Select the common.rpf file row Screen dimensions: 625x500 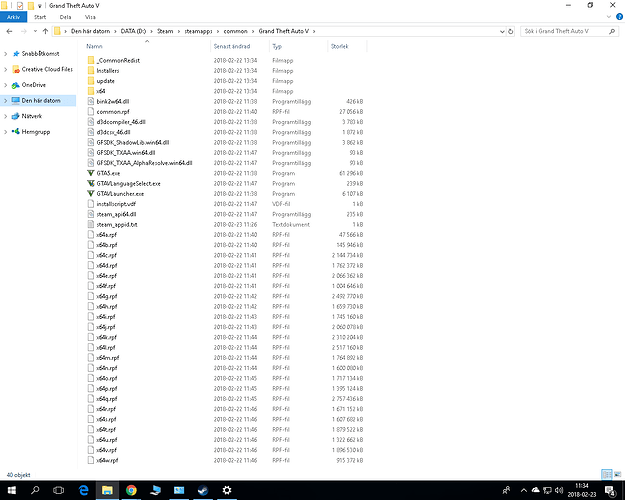click(x=226, y=112)
